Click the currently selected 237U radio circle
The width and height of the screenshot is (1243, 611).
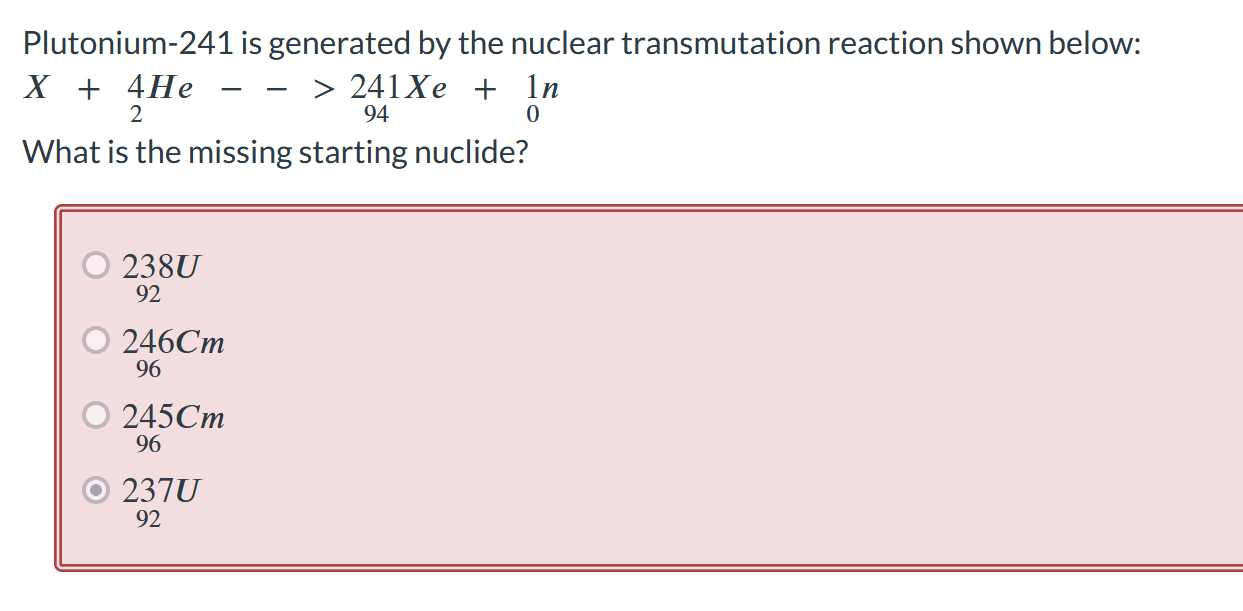95,490
